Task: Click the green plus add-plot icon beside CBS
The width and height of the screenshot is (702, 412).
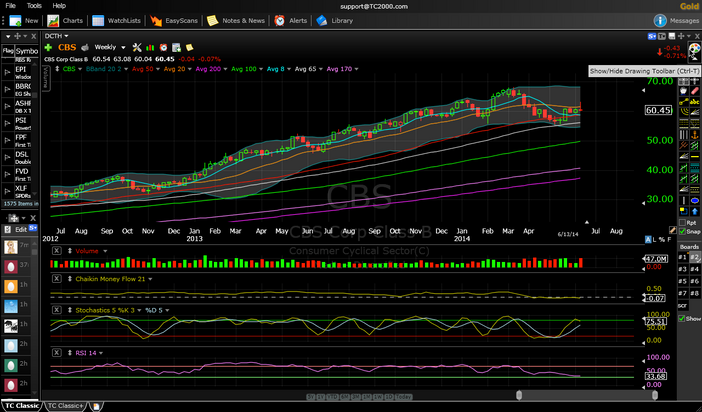Action: (x=48, y=47)
